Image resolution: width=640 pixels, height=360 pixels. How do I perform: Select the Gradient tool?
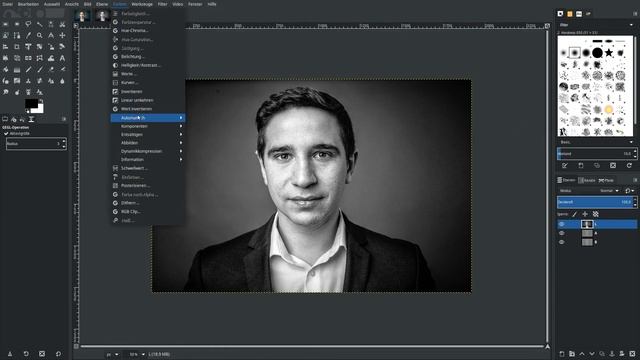[17, 70]
